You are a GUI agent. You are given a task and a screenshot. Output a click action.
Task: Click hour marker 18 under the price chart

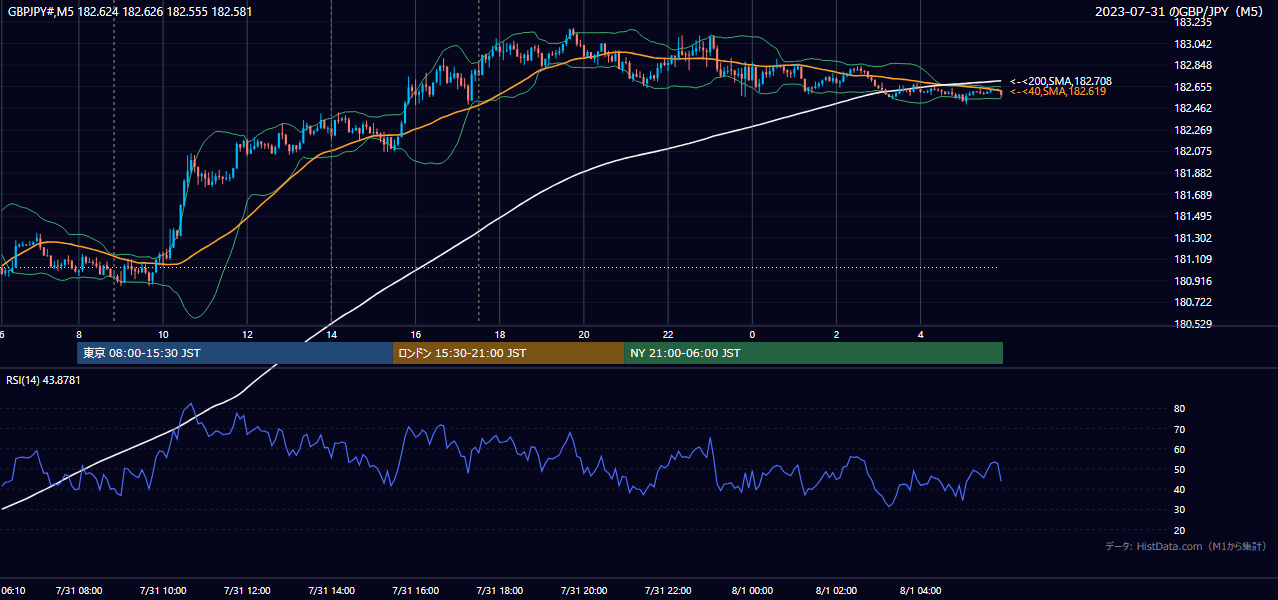500,335
